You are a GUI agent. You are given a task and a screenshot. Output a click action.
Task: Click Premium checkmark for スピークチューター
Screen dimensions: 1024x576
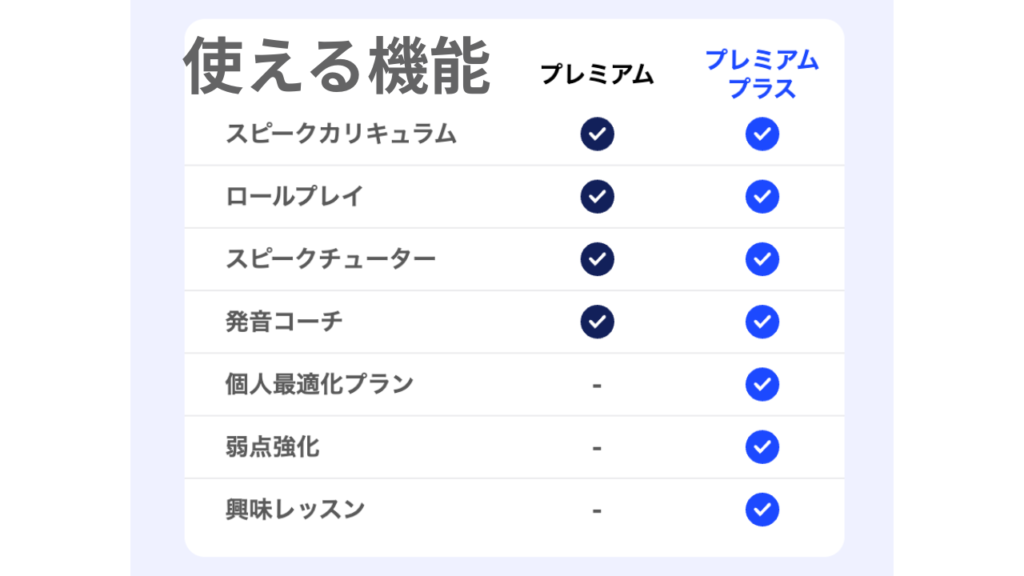pos(597,259)
